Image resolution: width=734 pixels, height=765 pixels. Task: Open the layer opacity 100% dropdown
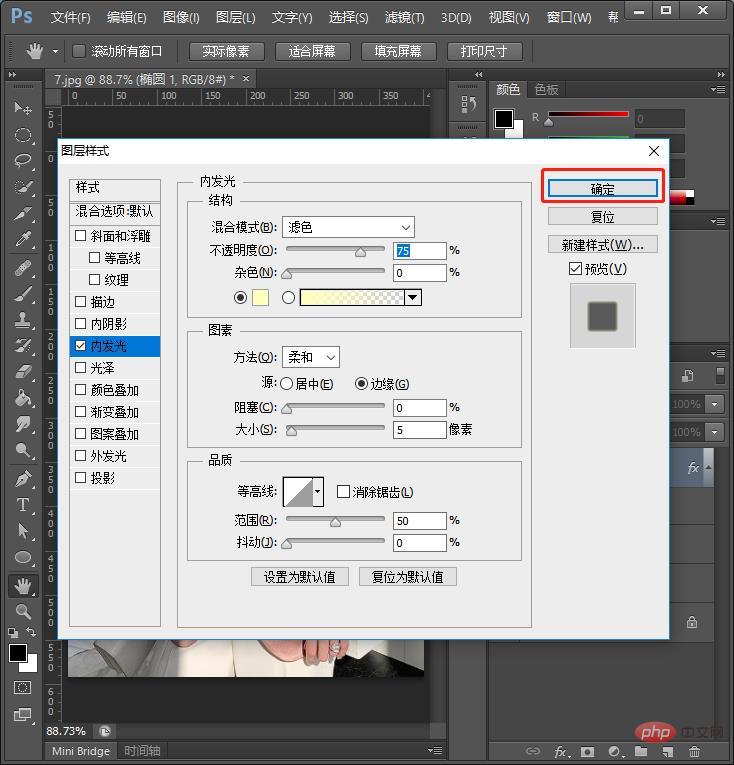(714, 404)
